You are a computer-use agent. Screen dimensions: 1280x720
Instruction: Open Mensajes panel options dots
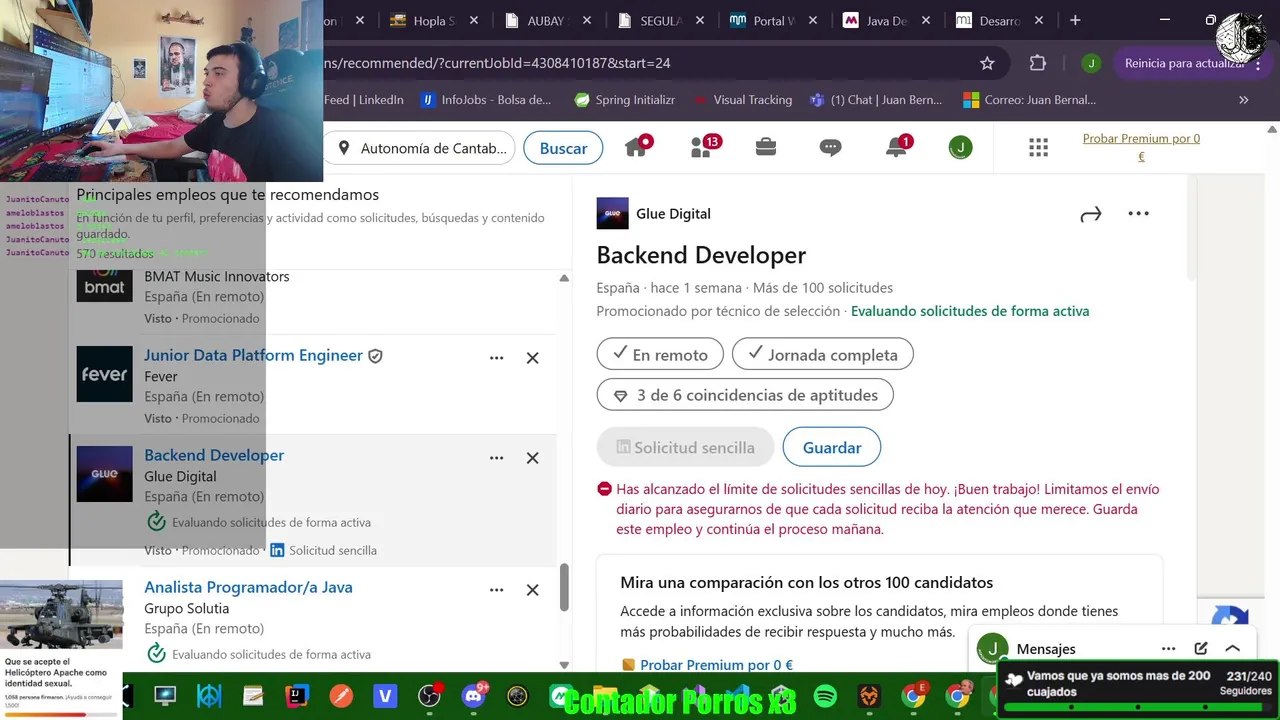[1168, 649]
